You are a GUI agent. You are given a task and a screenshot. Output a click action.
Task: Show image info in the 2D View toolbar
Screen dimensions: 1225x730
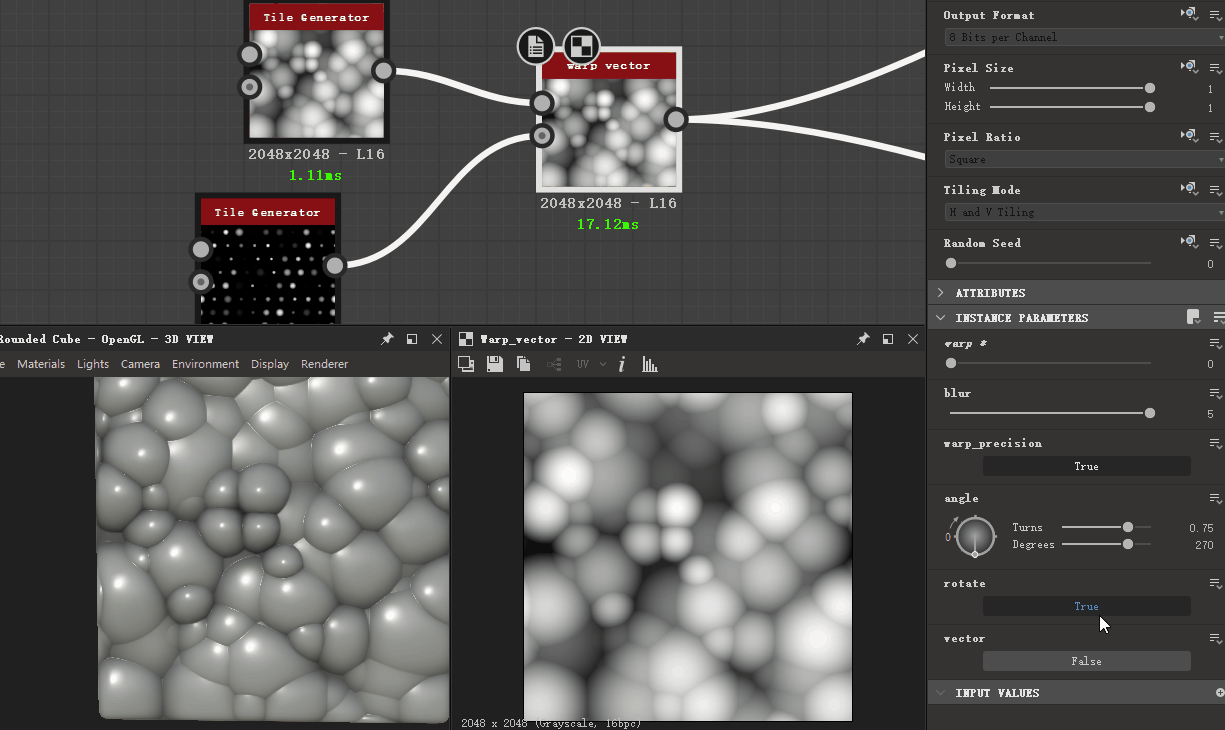621,365
